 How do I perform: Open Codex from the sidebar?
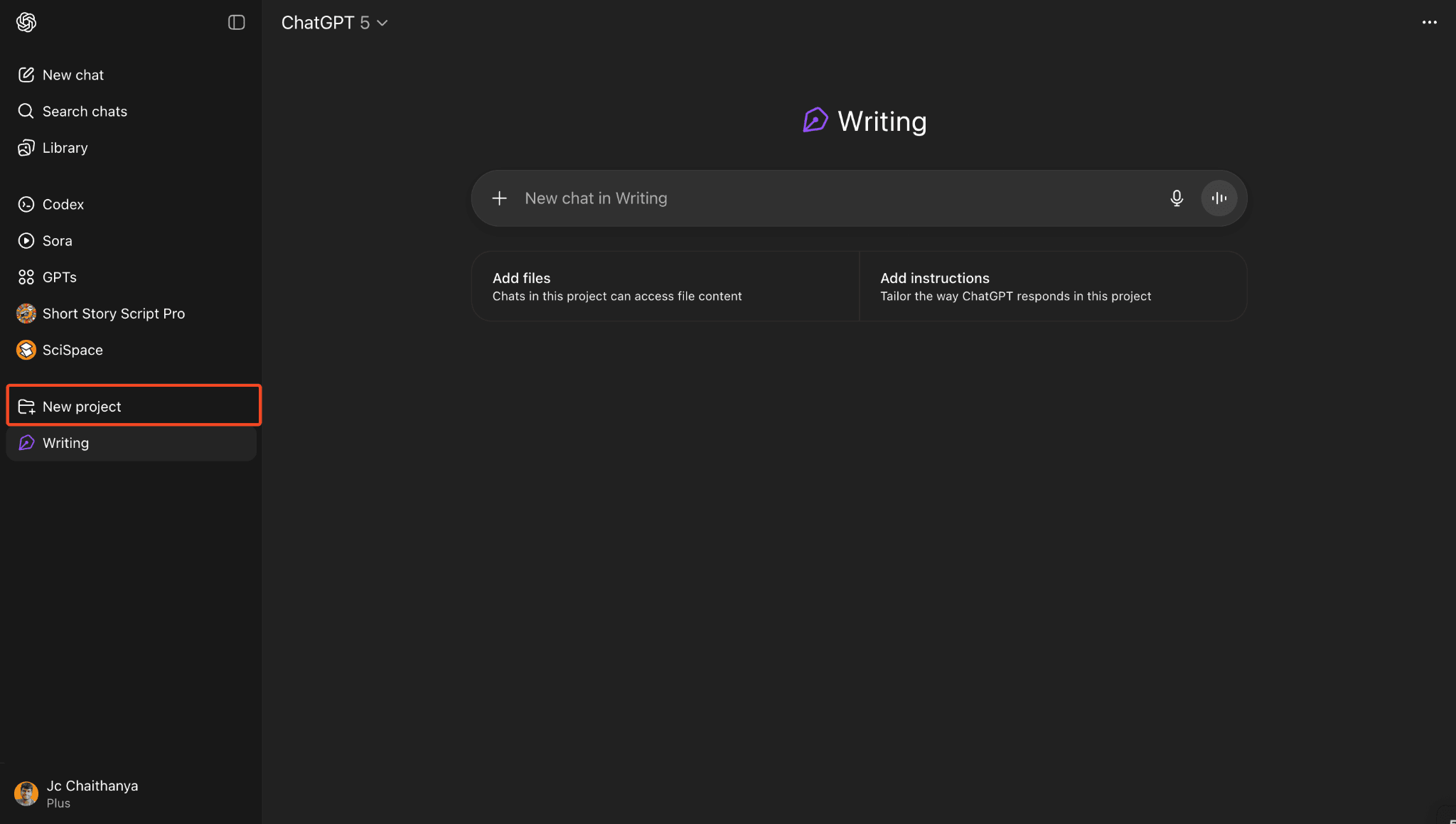(63, 204)
